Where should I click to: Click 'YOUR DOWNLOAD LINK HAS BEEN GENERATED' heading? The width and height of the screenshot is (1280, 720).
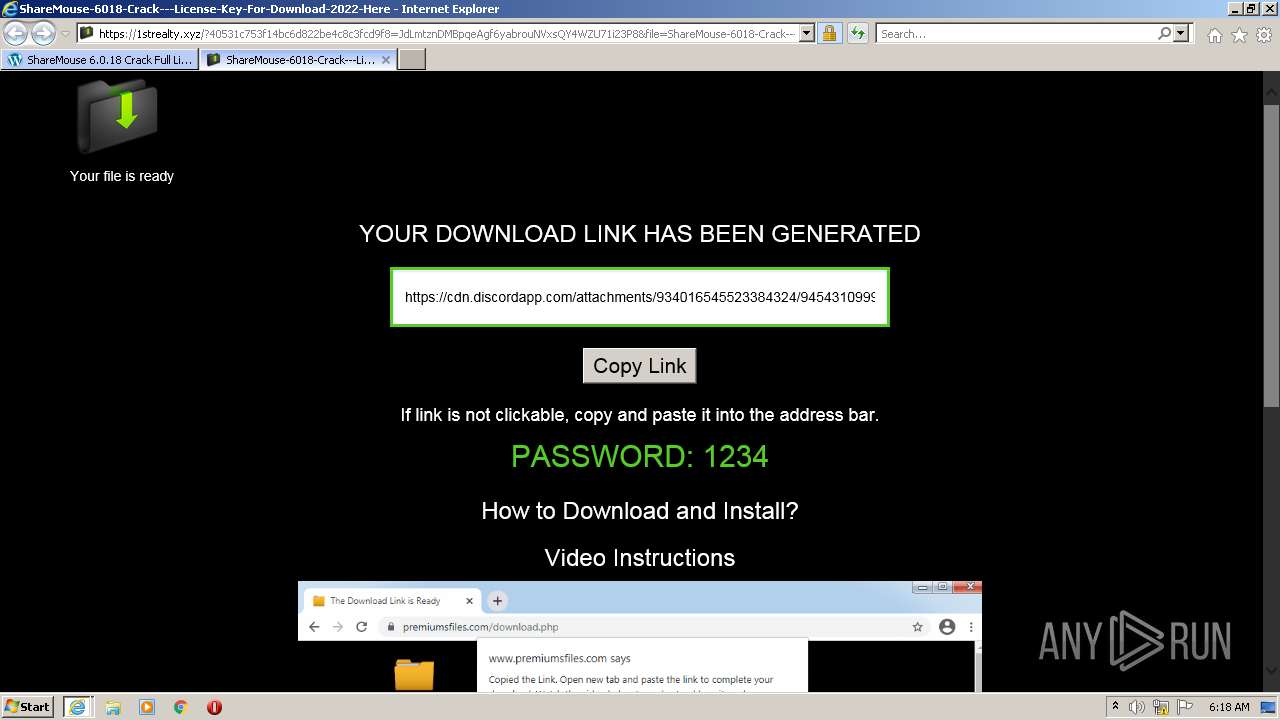click(640, 234)
